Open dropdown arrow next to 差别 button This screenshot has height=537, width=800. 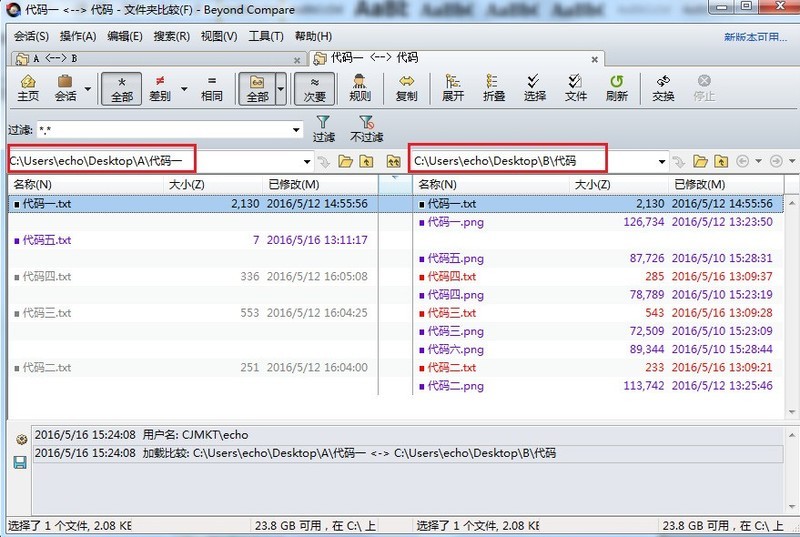pos(184,89)
